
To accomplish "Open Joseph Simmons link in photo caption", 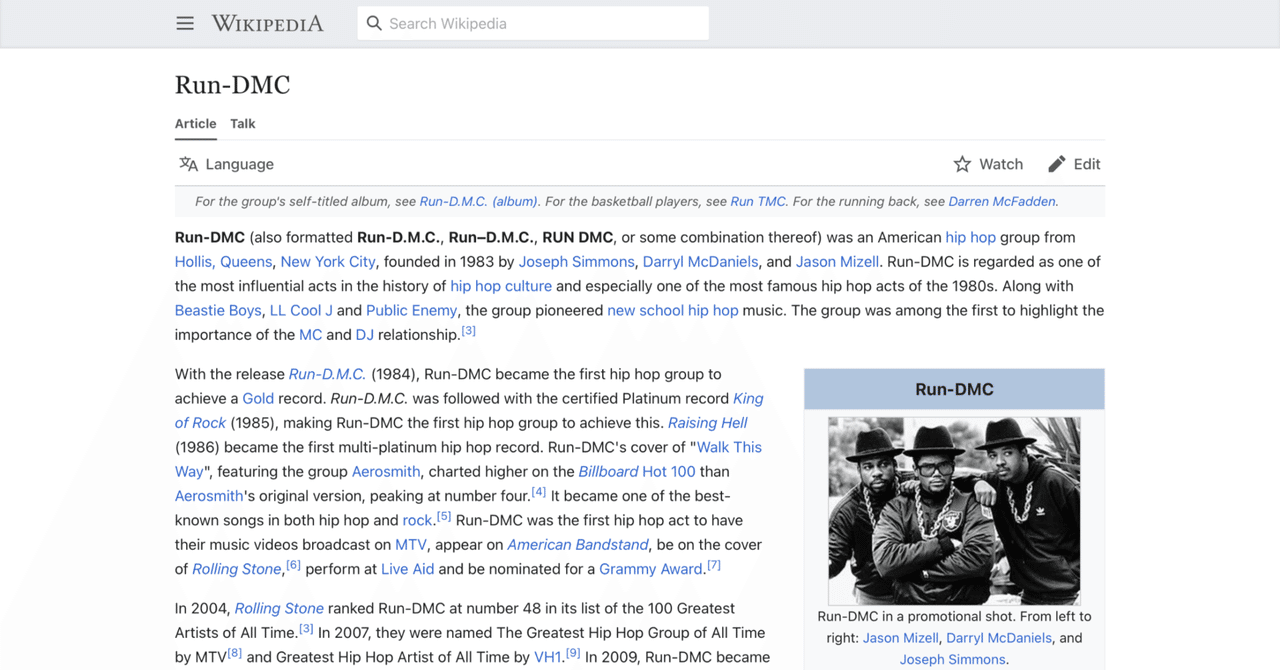I will [x=952, y=659].
